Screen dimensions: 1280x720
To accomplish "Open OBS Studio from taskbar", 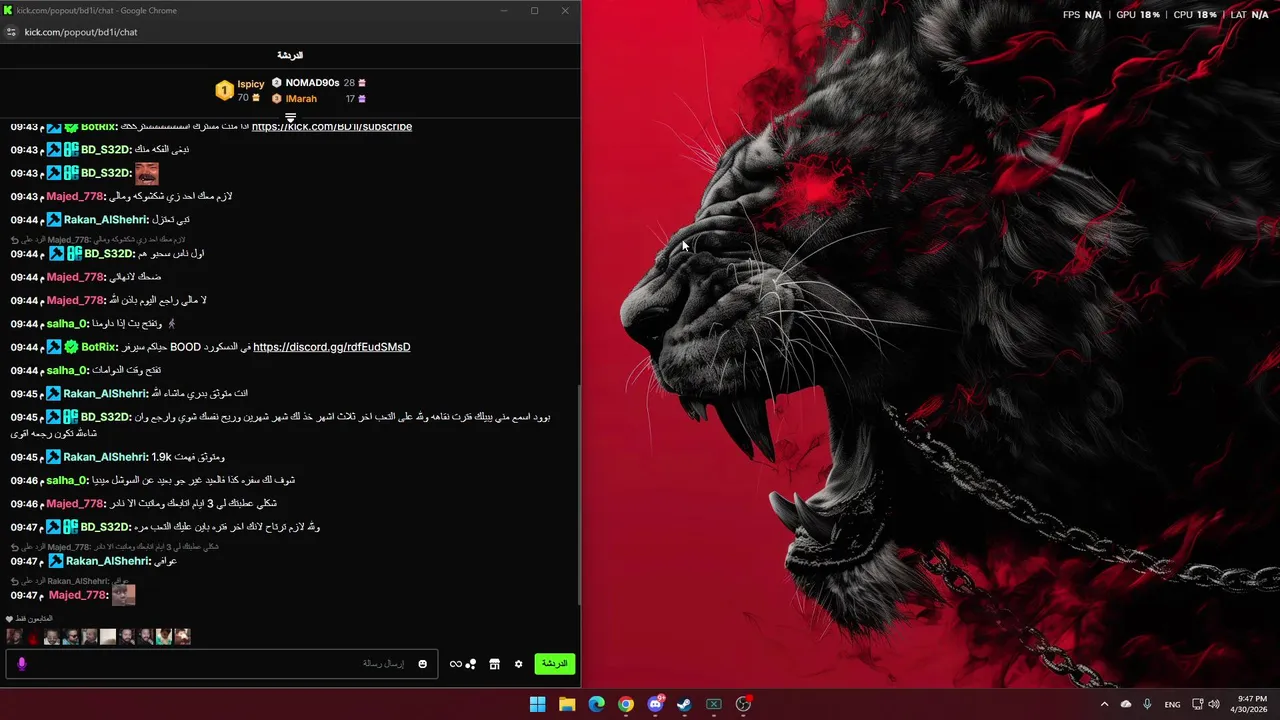I will pyautogui.click(x=743, y=704).
